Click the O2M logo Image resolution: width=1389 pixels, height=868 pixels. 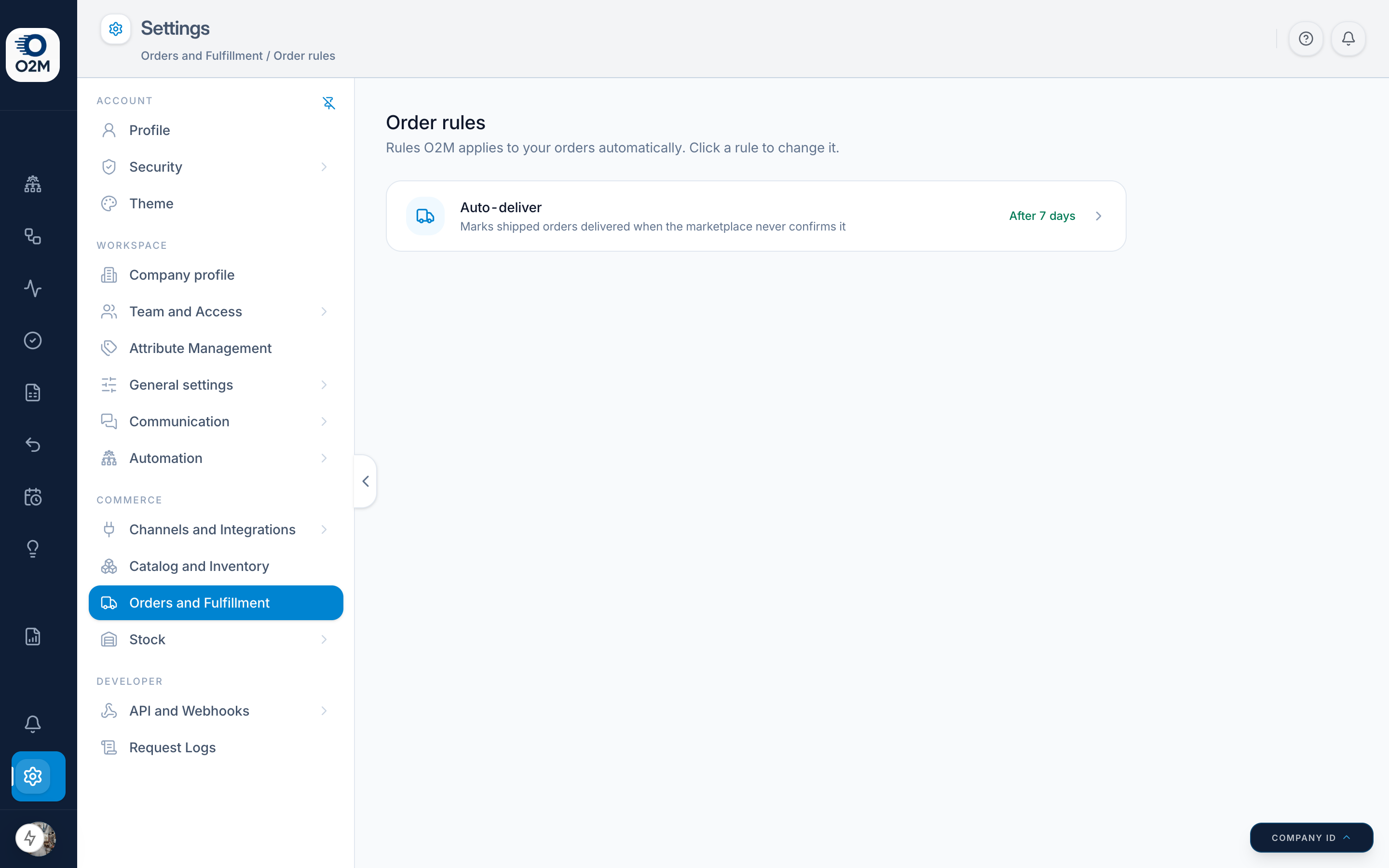[x=33, y=54]
